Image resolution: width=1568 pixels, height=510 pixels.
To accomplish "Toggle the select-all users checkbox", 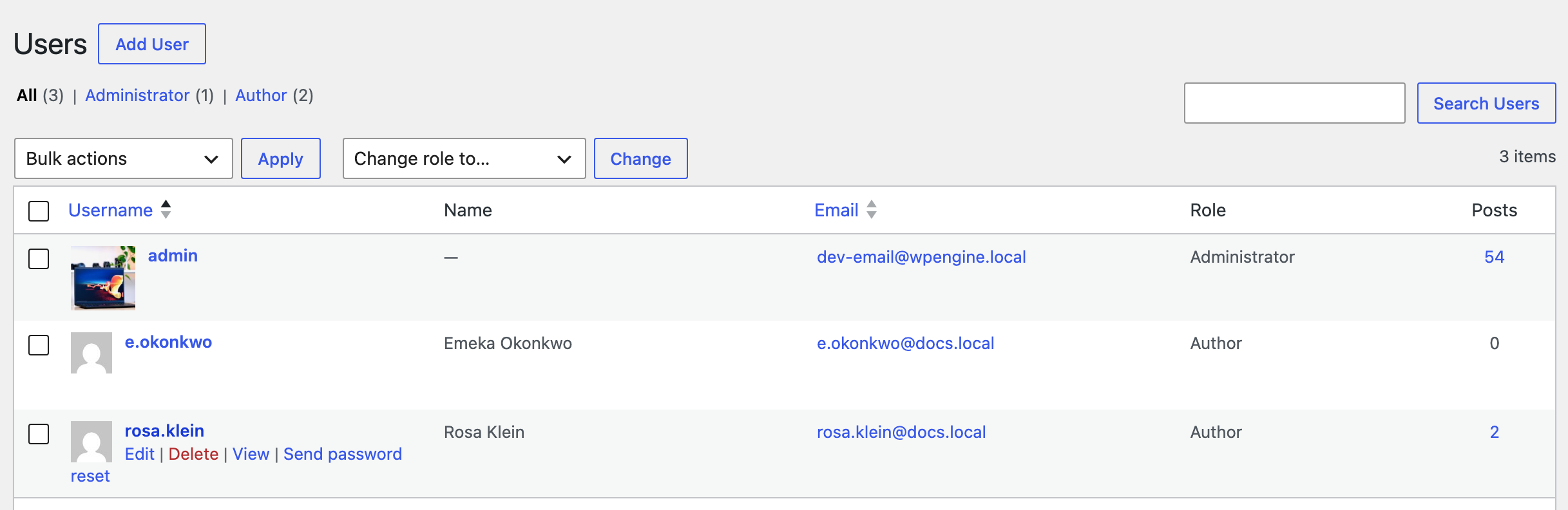I will (x=39, y=211).
